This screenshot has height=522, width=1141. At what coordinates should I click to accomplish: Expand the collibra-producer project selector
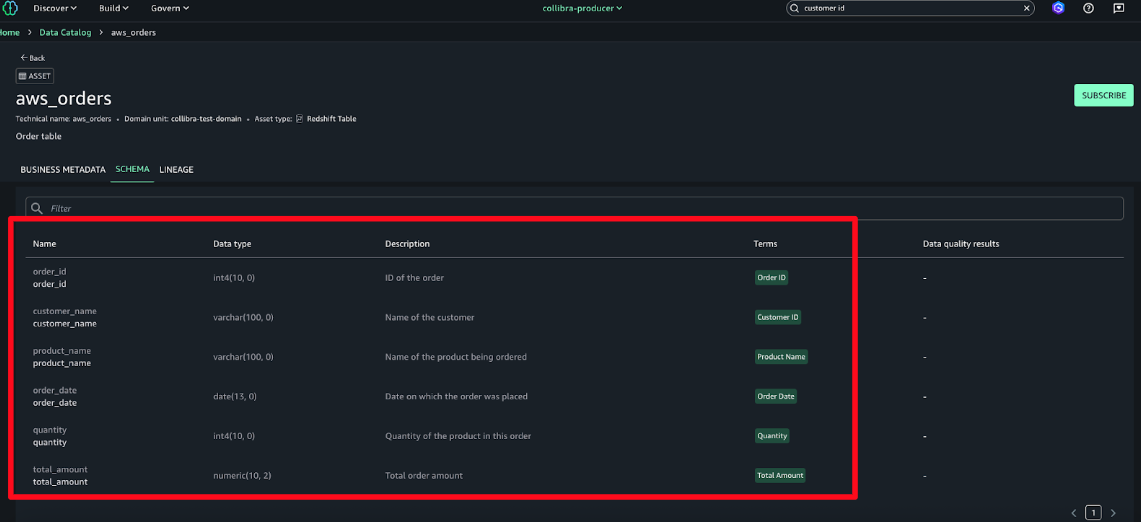click(x=582, y=8)
